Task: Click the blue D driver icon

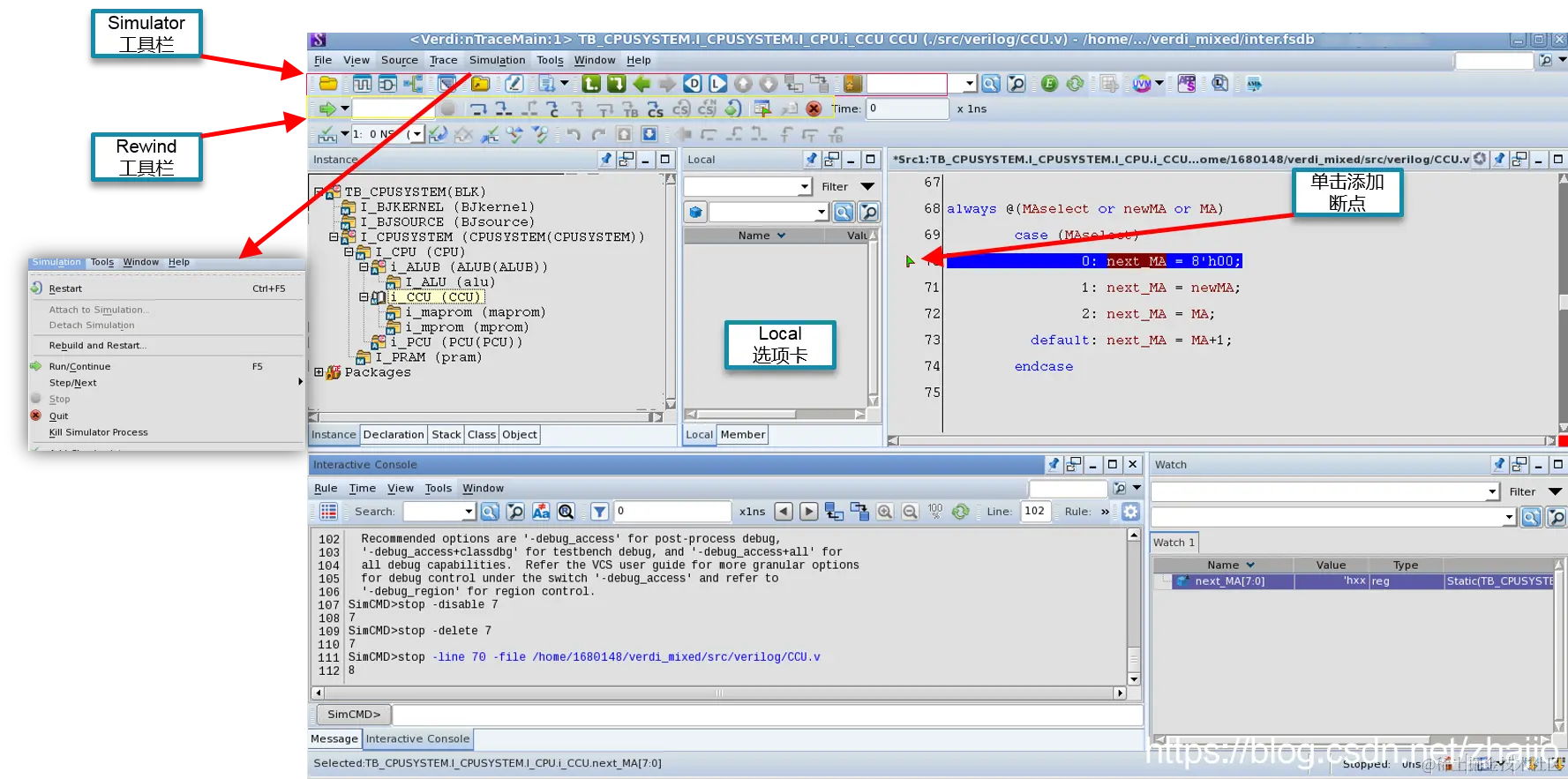Action: (x=693, y=84)
